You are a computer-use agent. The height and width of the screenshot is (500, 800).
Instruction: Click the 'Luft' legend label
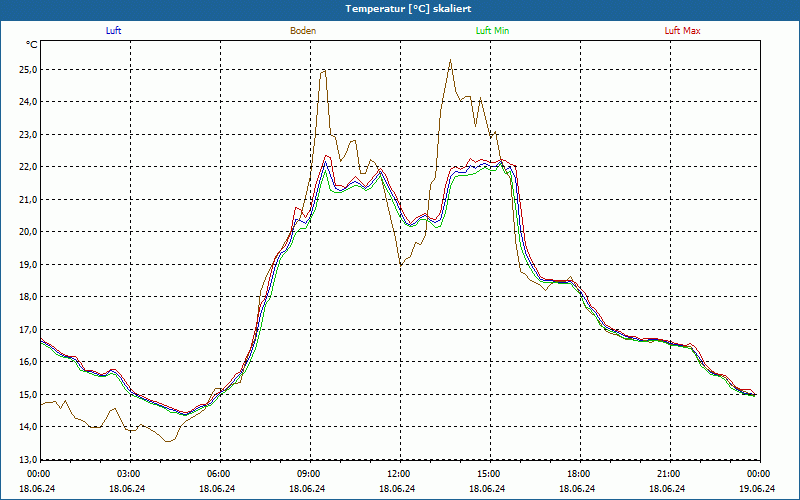coord(113,31)
